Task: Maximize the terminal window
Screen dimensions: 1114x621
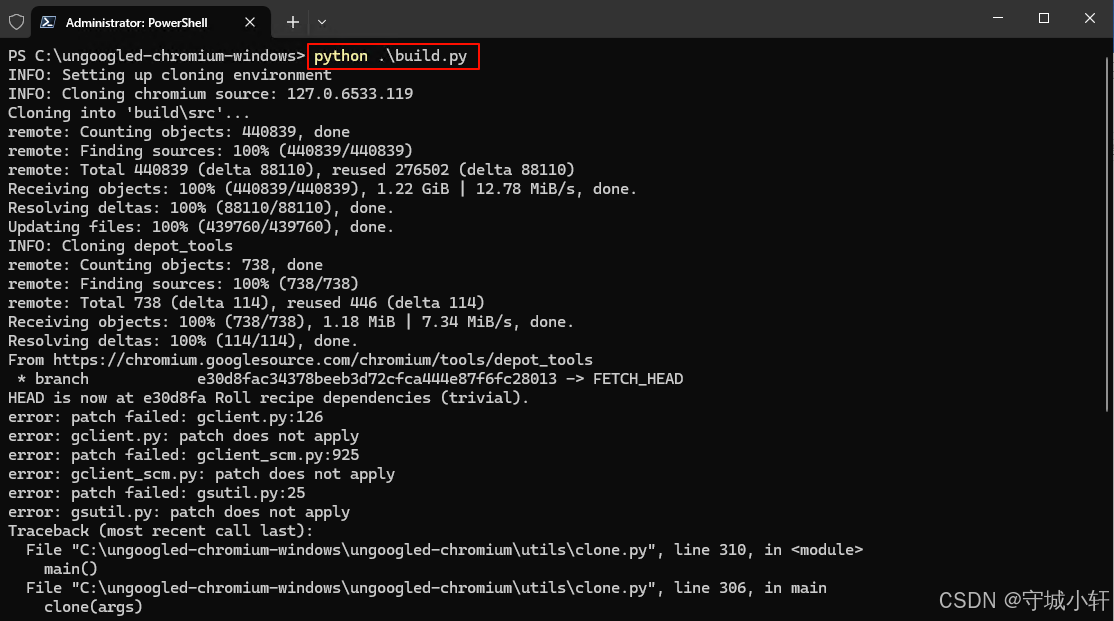Action: [1044, 18]
